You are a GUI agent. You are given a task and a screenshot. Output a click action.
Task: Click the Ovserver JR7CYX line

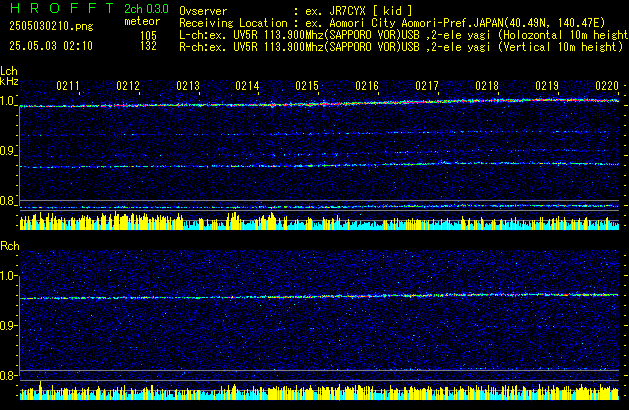(x=296, y=11)
